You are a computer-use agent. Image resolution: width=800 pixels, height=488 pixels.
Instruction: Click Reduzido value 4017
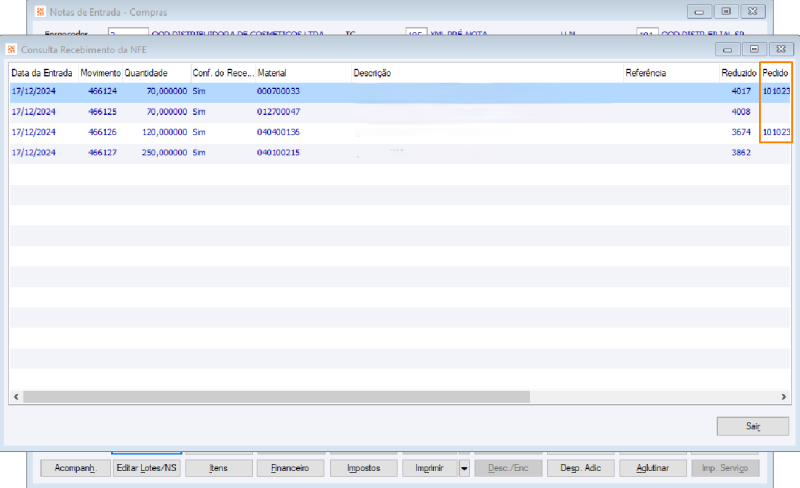pos(741,91)
